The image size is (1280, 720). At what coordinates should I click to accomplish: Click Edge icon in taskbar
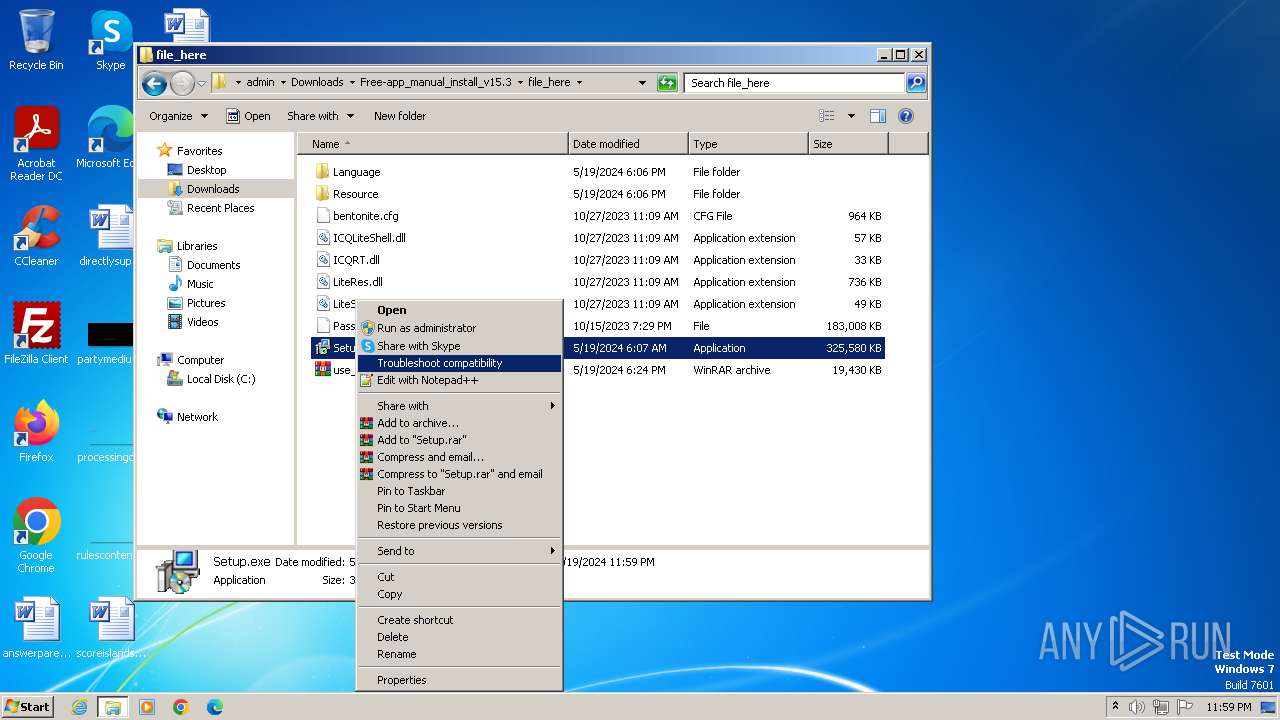click(215, 707)
